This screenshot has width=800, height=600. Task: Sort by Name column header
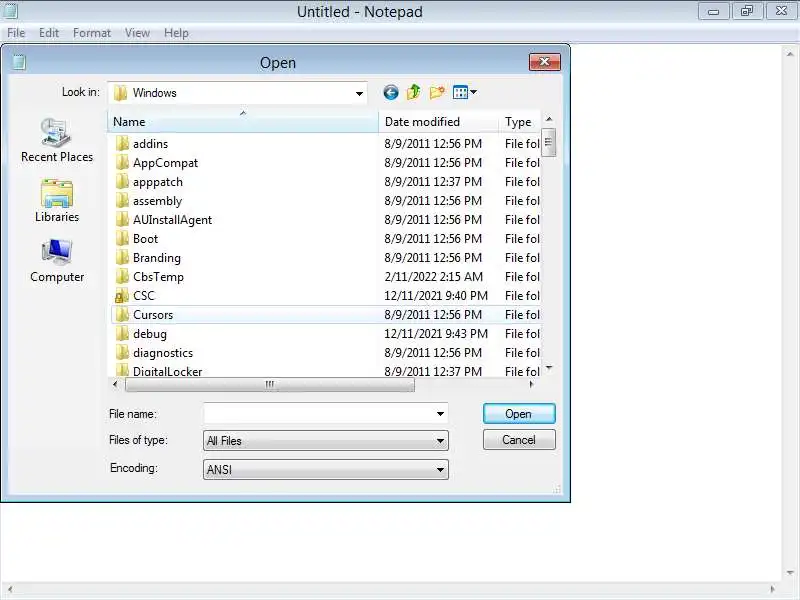pos(243,121)
